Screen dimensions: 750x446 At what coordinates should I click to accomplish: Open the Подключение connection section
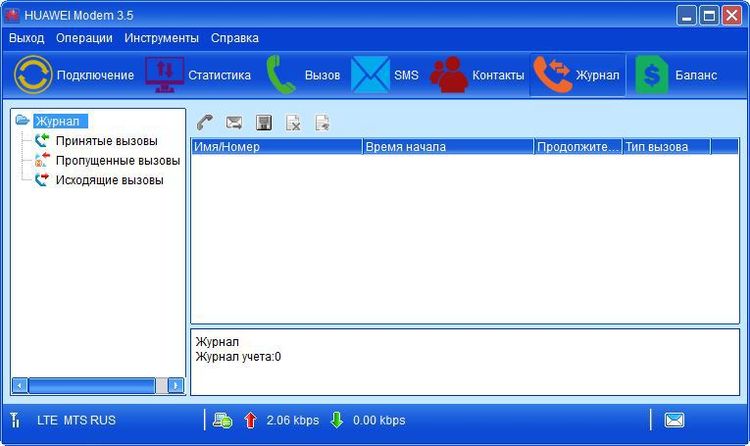click(x=74, y=75)
